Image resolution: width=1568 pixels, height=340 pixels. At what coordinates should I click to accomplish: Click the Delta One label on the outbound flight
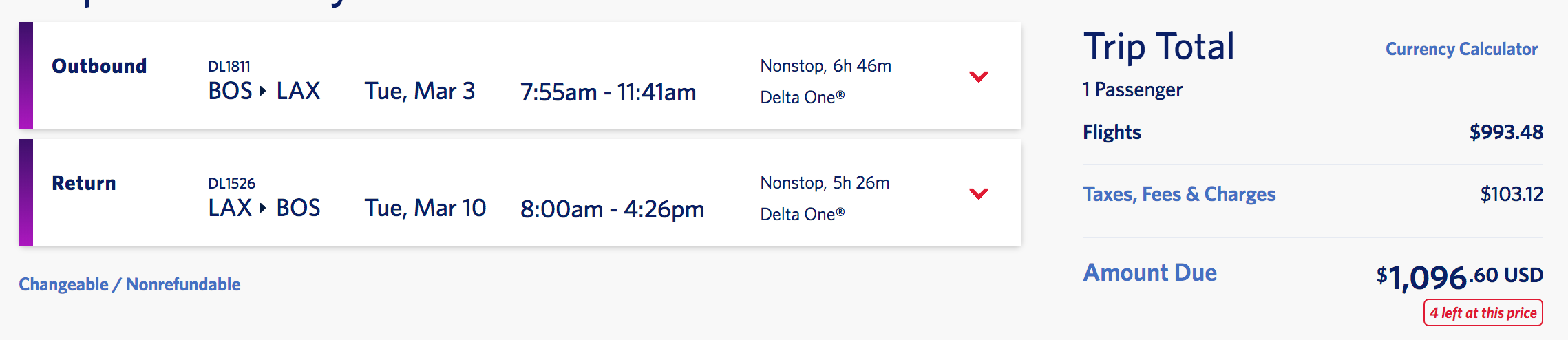point(802,97)
